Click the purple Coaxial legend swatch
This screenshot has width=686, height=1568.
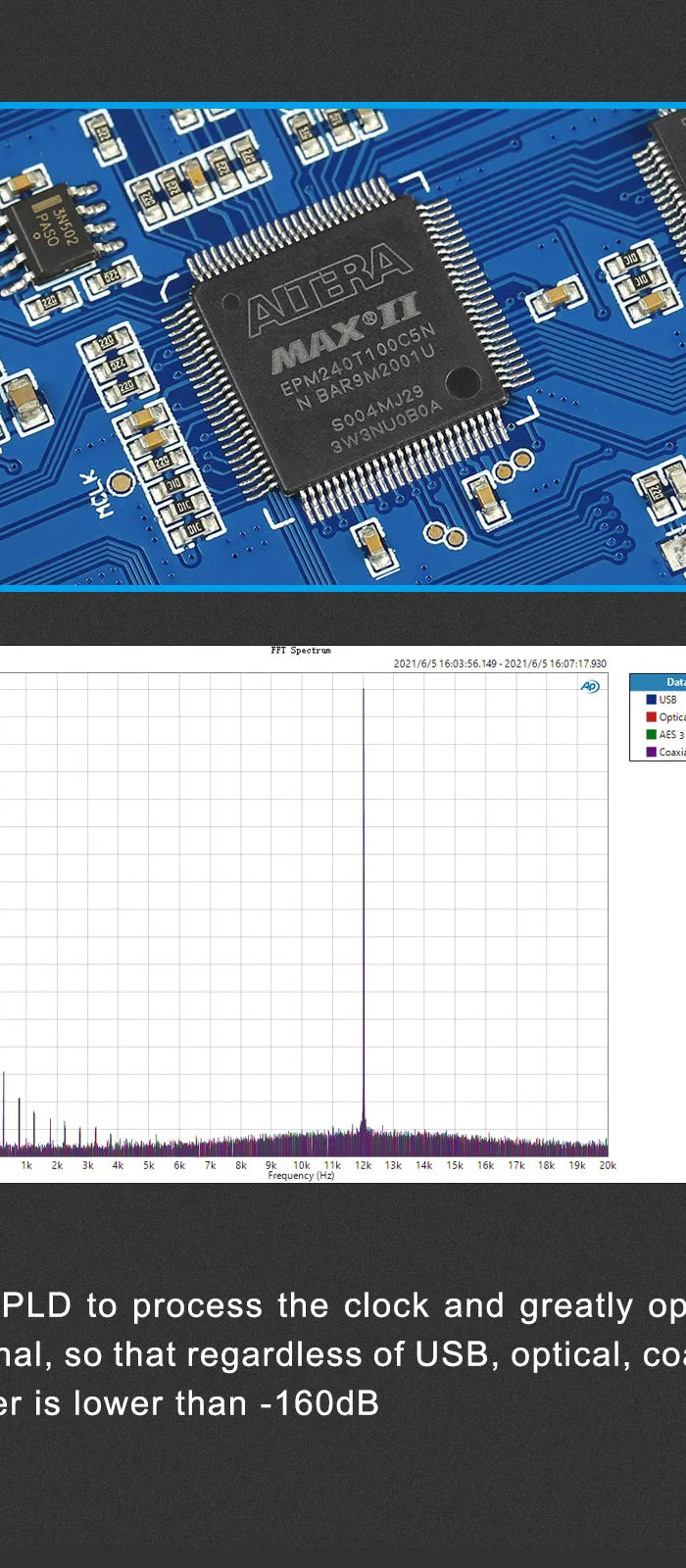(x=651, y=753)
